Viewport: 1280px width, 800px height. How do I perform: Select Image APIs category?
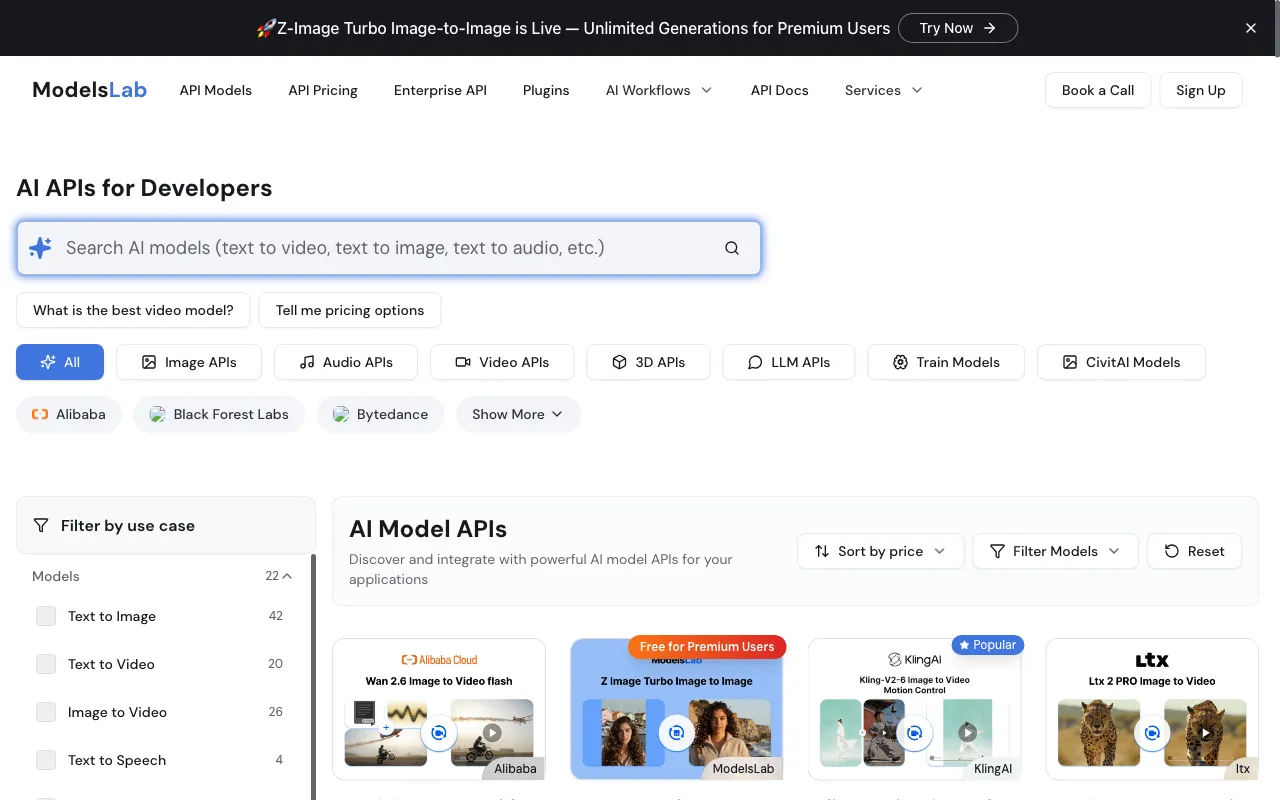tap(189, 362)
